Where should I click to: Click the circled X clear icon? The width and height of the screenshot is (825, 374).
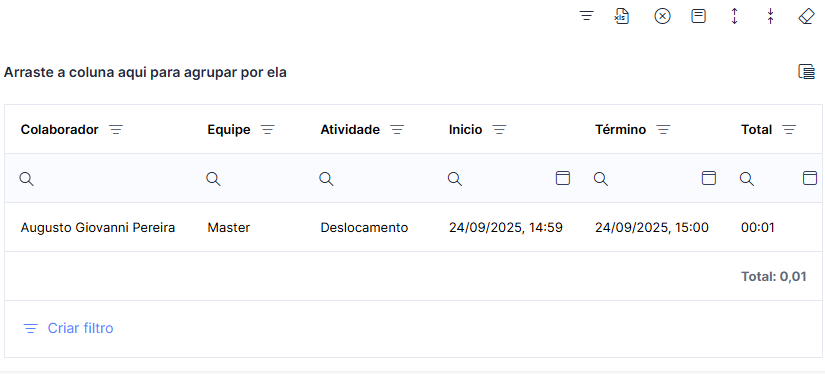(662, 16)
